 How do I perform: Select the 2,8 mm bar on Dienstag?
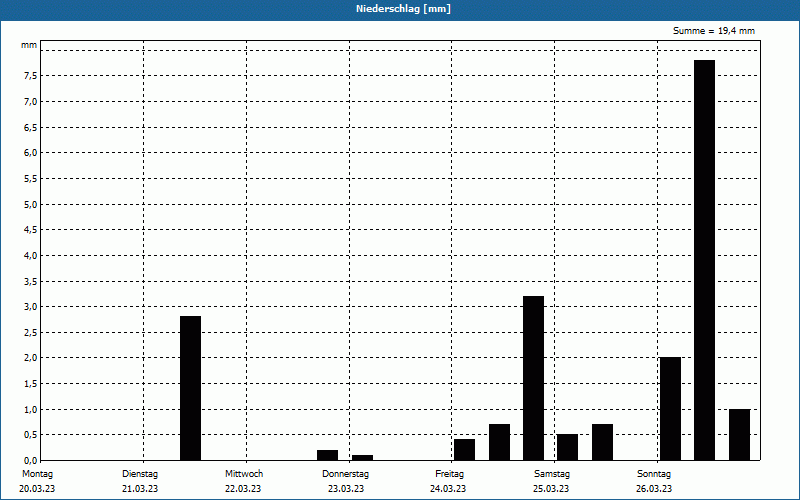pyautogui.click(x=190, y=388)
